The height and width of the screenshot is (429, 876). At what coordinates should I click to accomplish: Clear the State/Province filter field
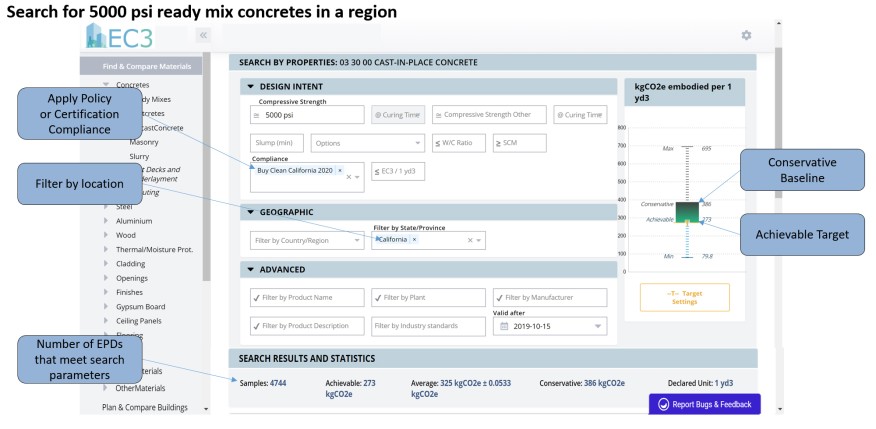pos(469,240)
